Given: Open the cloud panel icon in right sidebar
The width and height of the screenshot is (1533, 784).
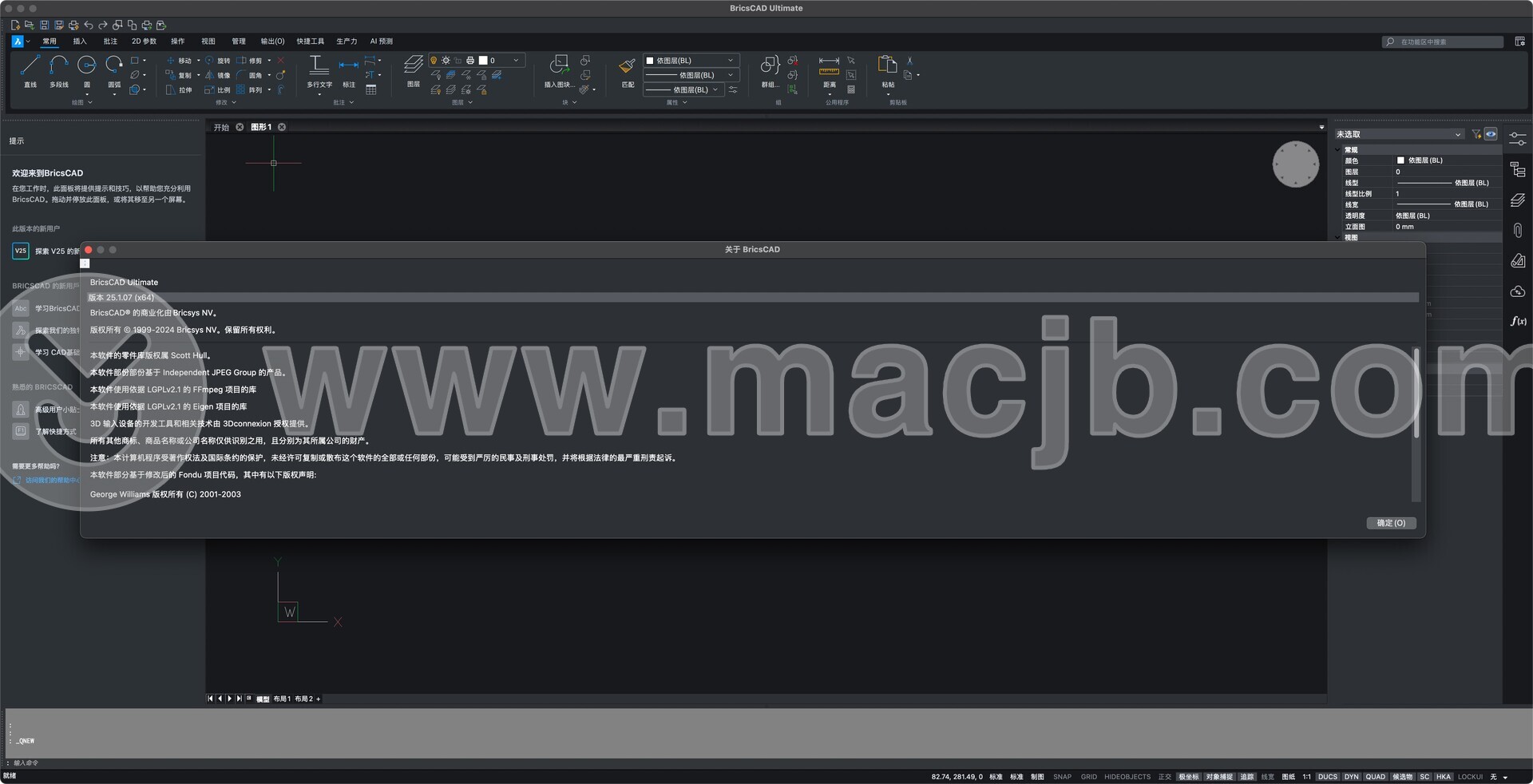Looking at the screenshot, I should click(x=1518, y=291).
